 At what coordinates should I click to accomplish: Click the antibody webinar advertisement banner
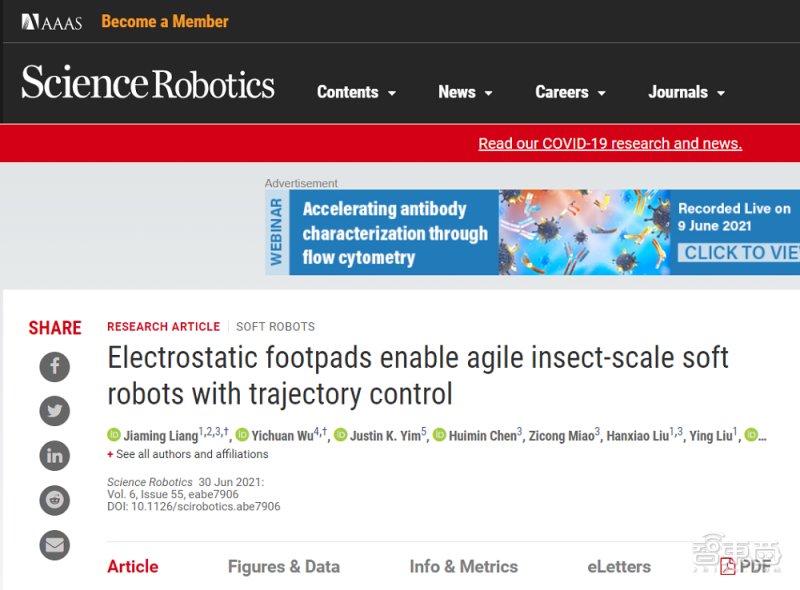tap(532, 232)
